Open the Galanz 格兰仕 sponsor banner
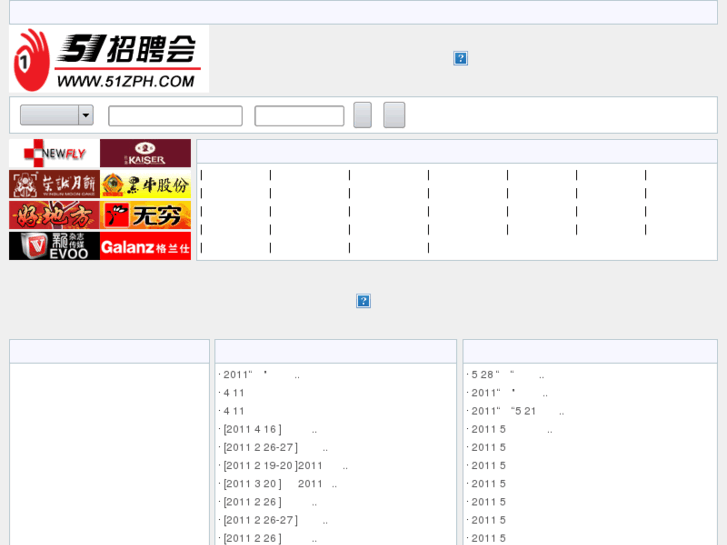Viewport: 727px width, 545px height. tap(146, 246)
